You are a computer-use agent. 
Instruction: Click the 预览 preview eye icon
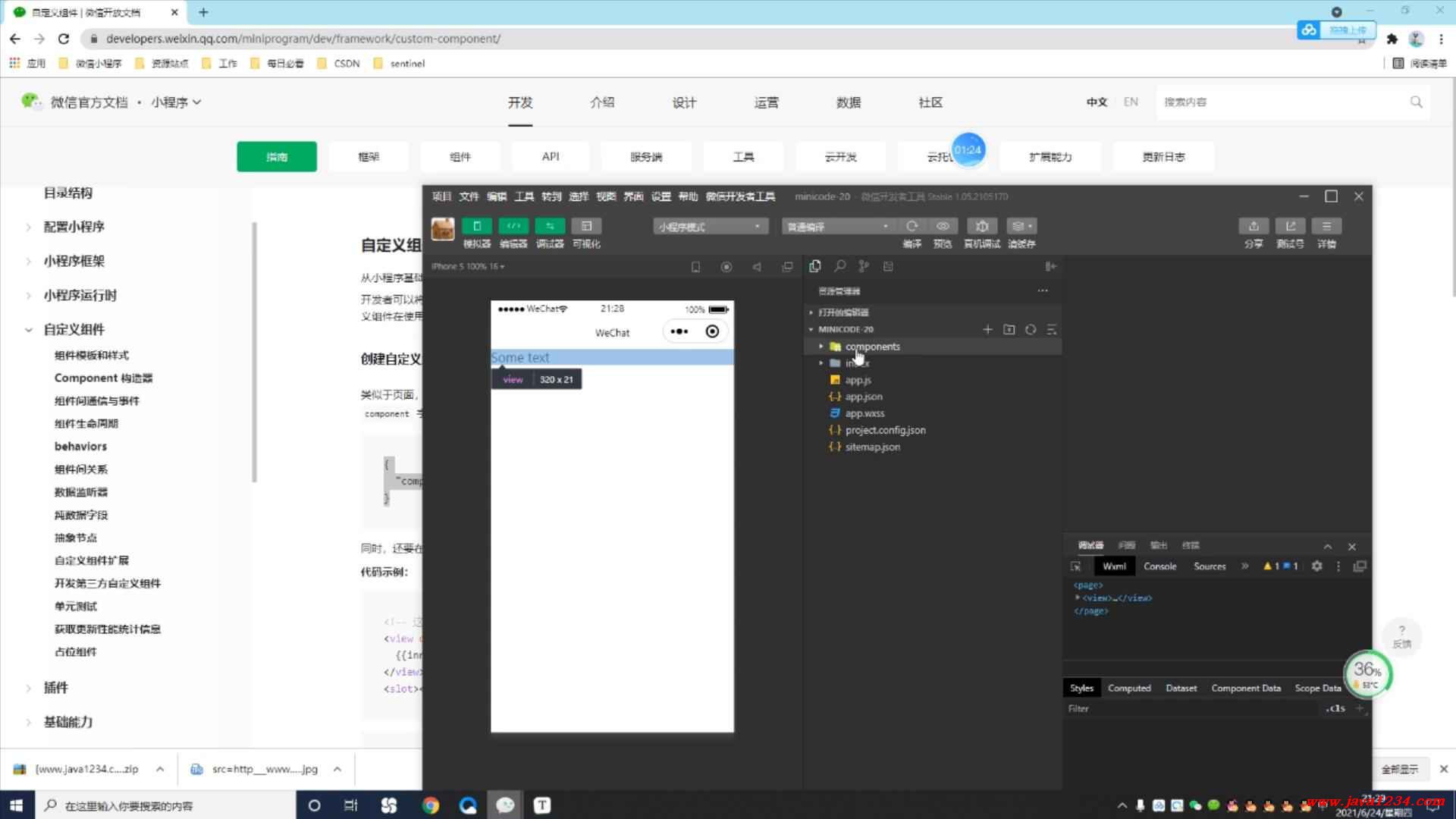coord(943,226)
